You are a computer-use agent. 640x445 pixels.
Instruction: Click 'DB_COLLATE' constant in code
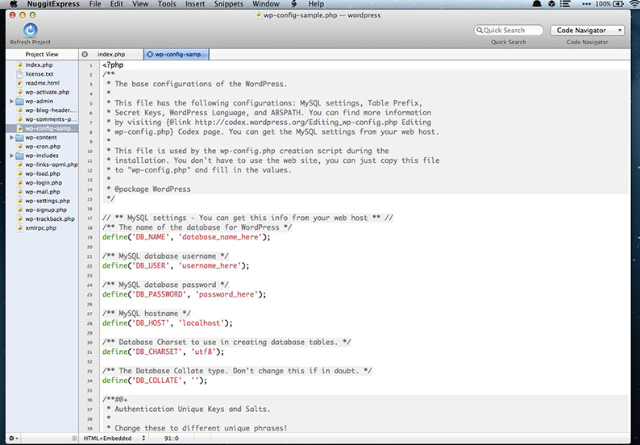(157, 380)
